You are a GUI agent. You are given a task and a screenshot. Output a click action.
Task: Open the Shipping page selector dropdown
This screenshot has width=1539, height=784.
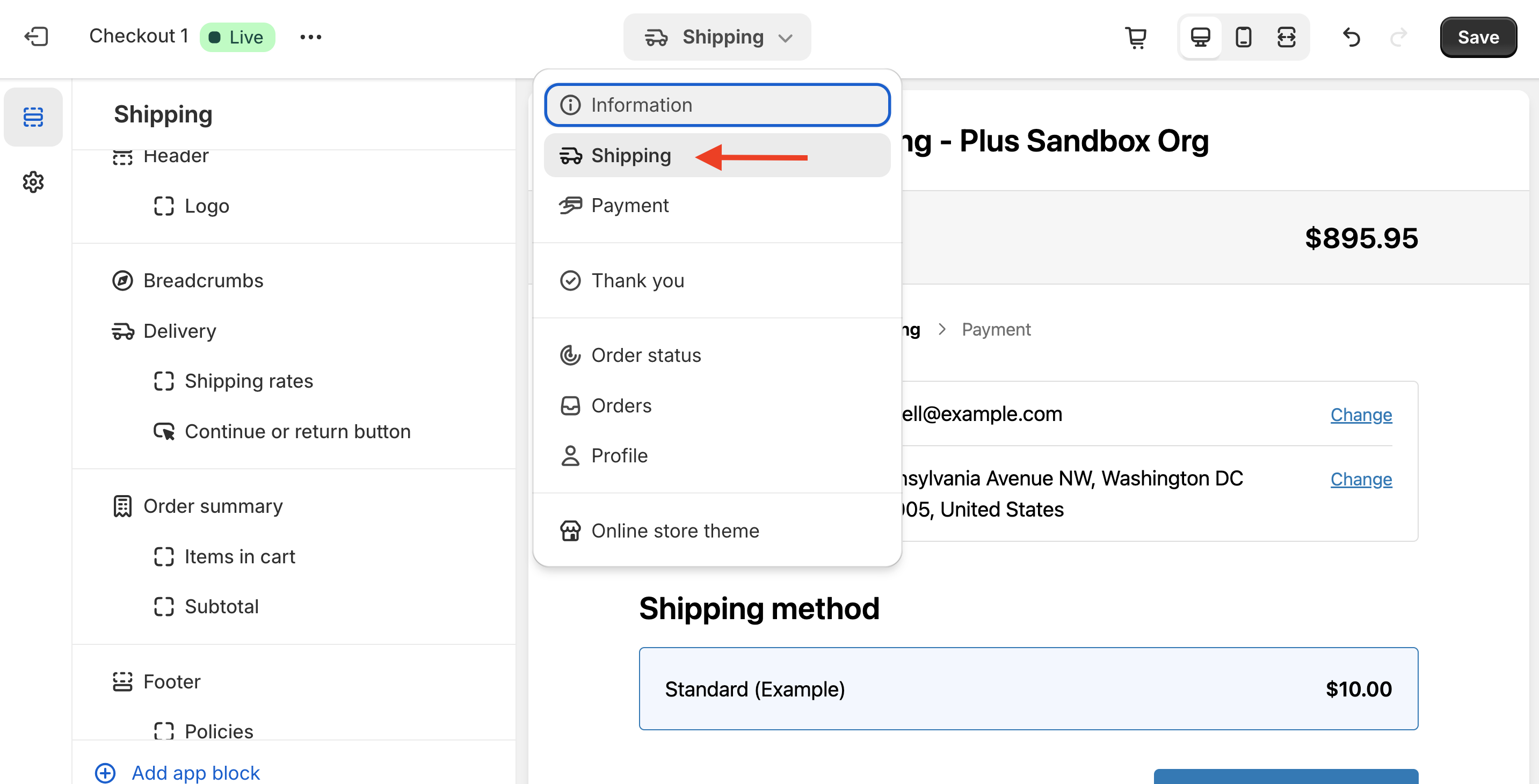717,37
